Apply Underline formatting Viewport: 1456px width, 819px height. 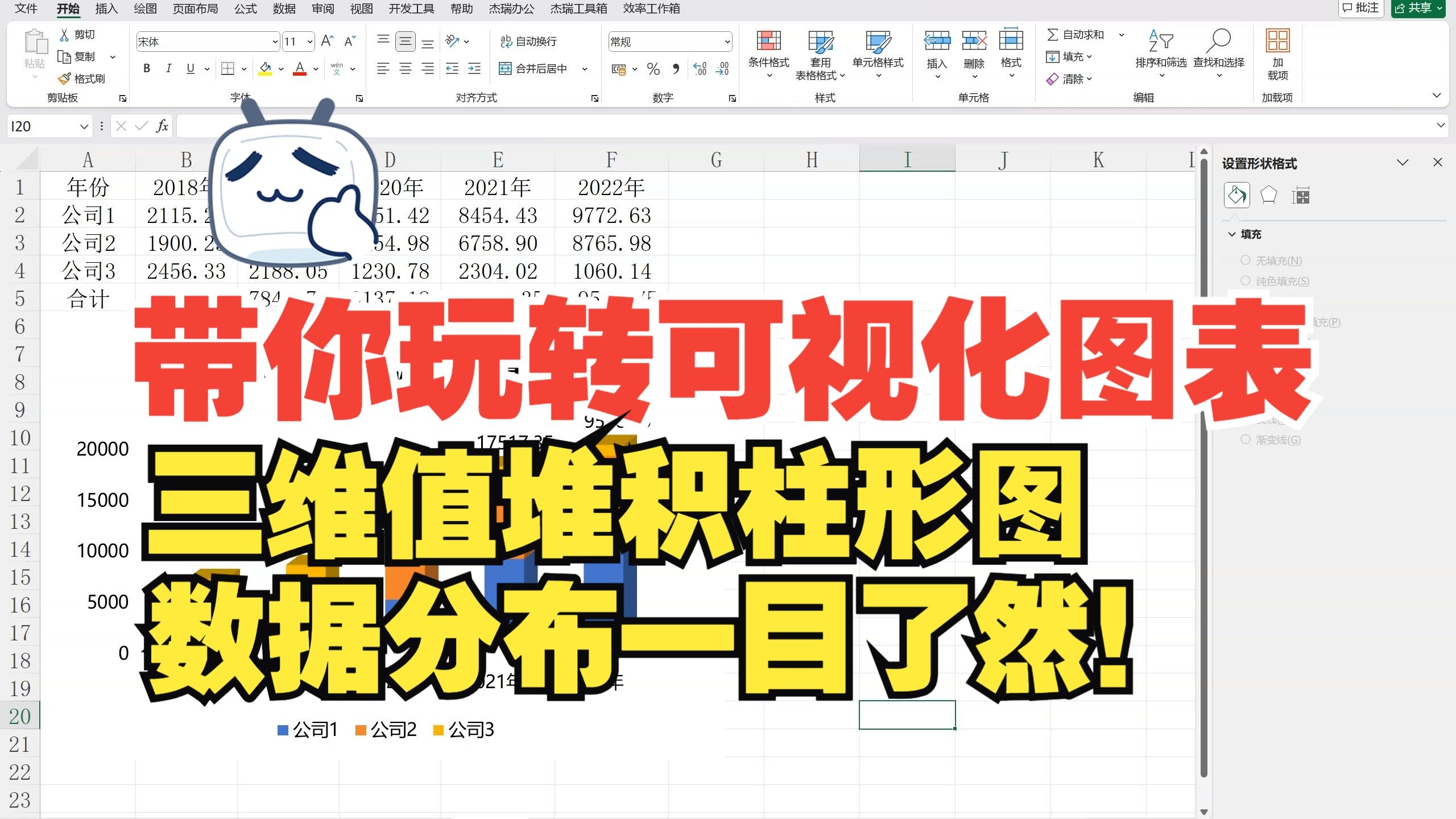pyautogui.click(x=191, y=69)
